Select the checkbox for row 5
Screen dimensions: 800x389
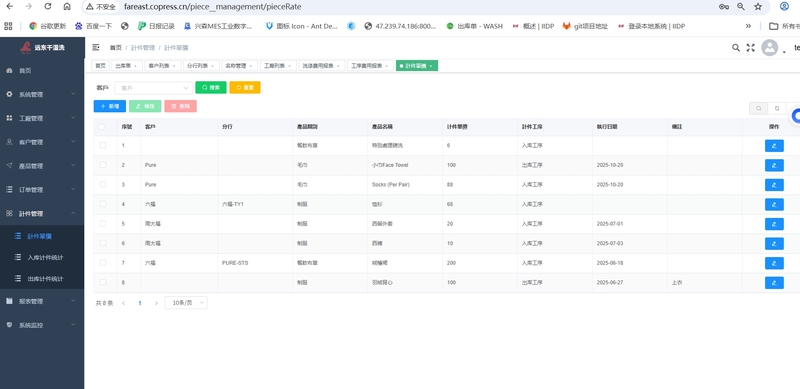[103, 224]
